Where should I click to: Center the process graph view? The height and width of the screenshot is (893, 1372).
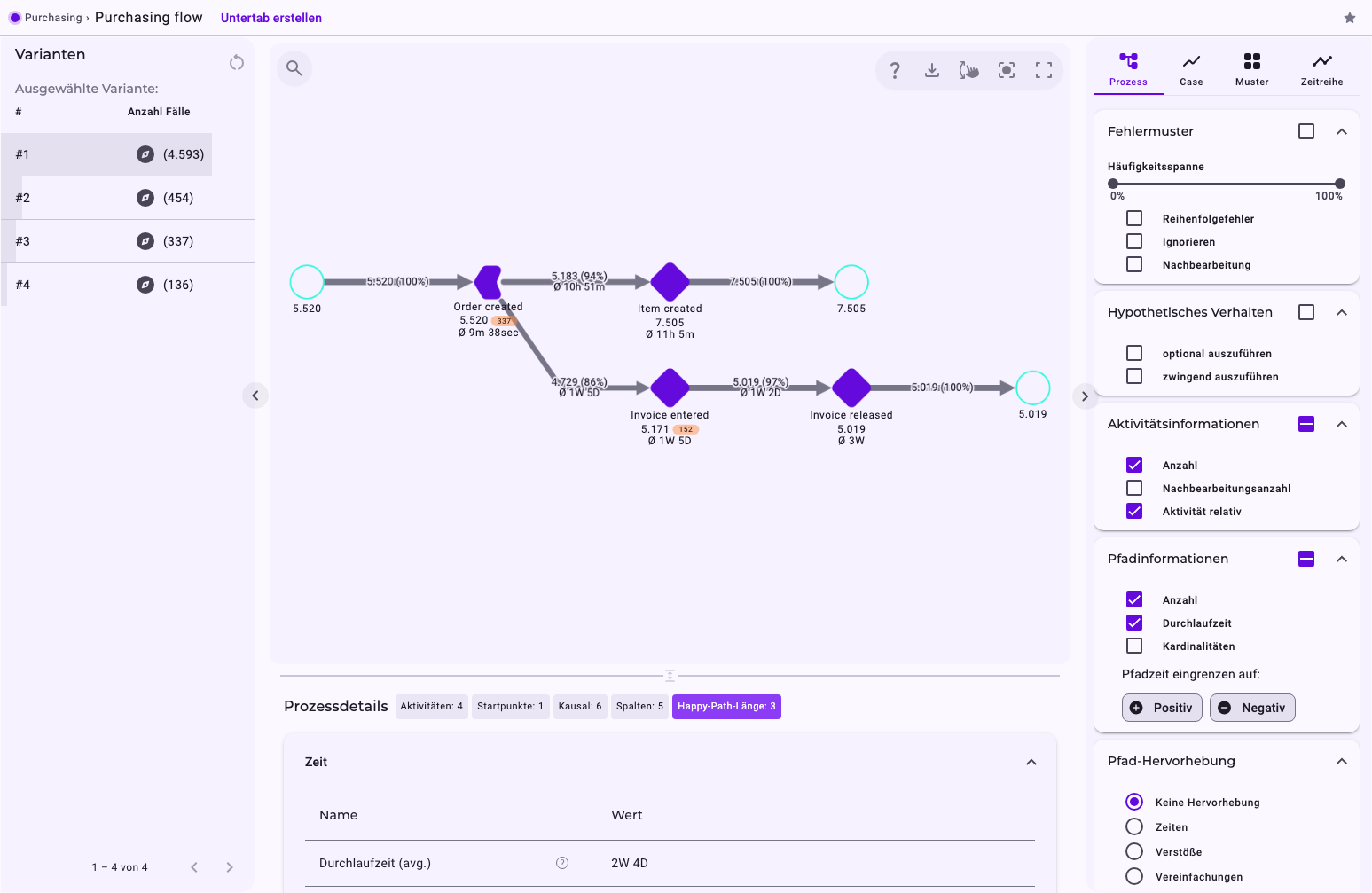coord(1007,70)
